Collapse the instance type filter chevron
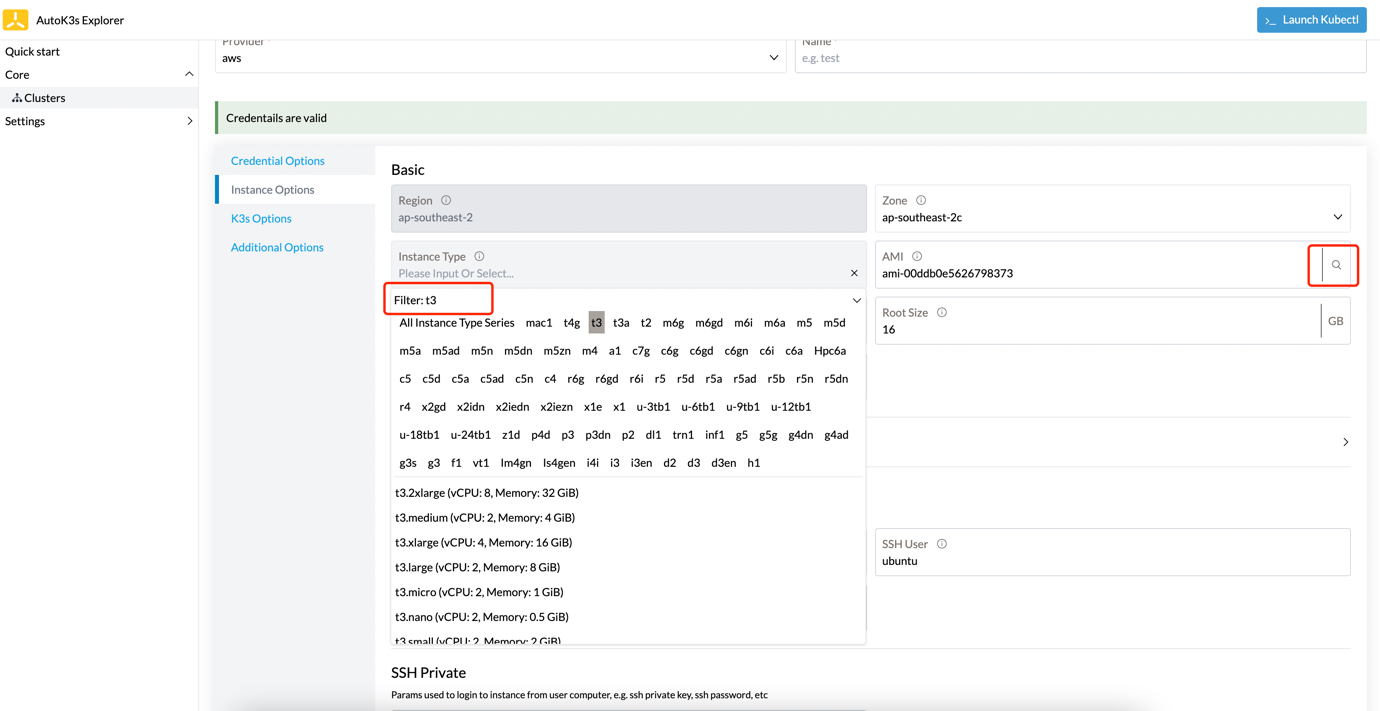Viewport: 1380px width, 711px height. point(856,300)
